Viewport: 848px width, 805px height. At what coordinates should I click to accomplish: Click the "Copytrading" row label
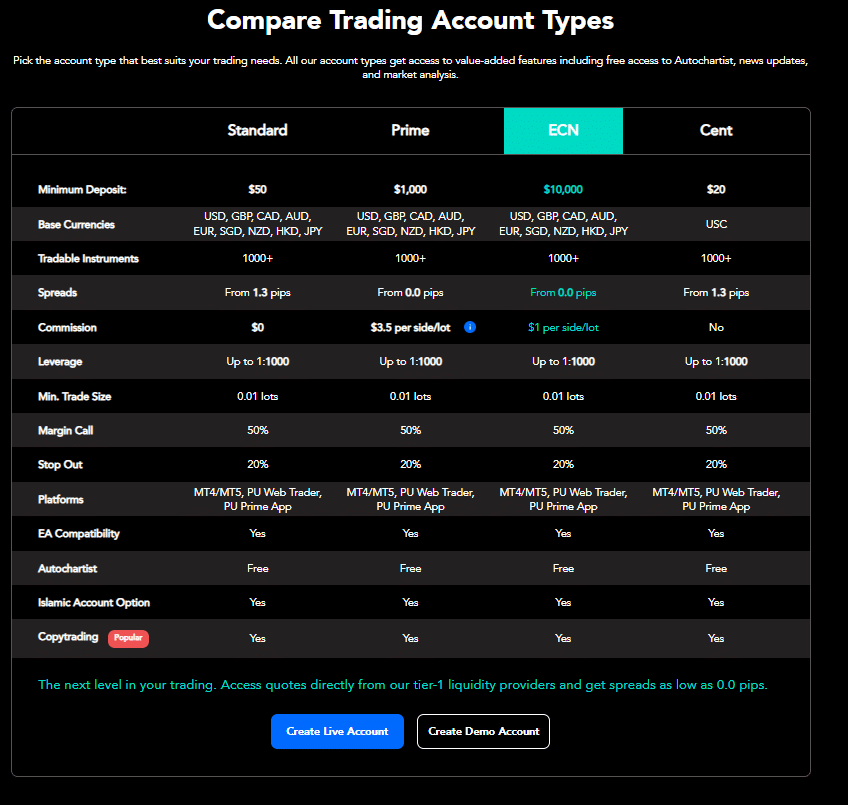click(x=68, y=637)
